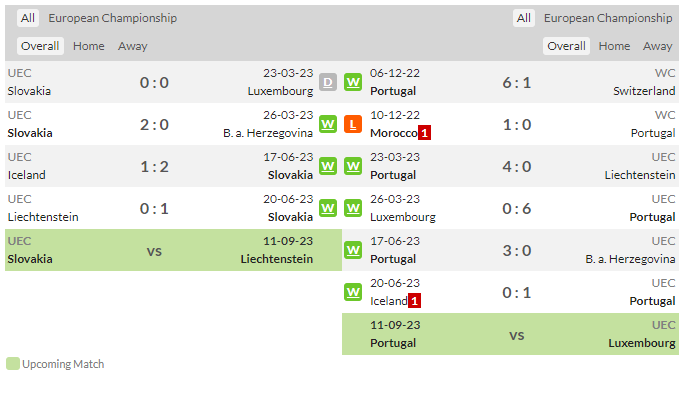Click the 6:1 Portugal Switzerland score

[517, 82]
